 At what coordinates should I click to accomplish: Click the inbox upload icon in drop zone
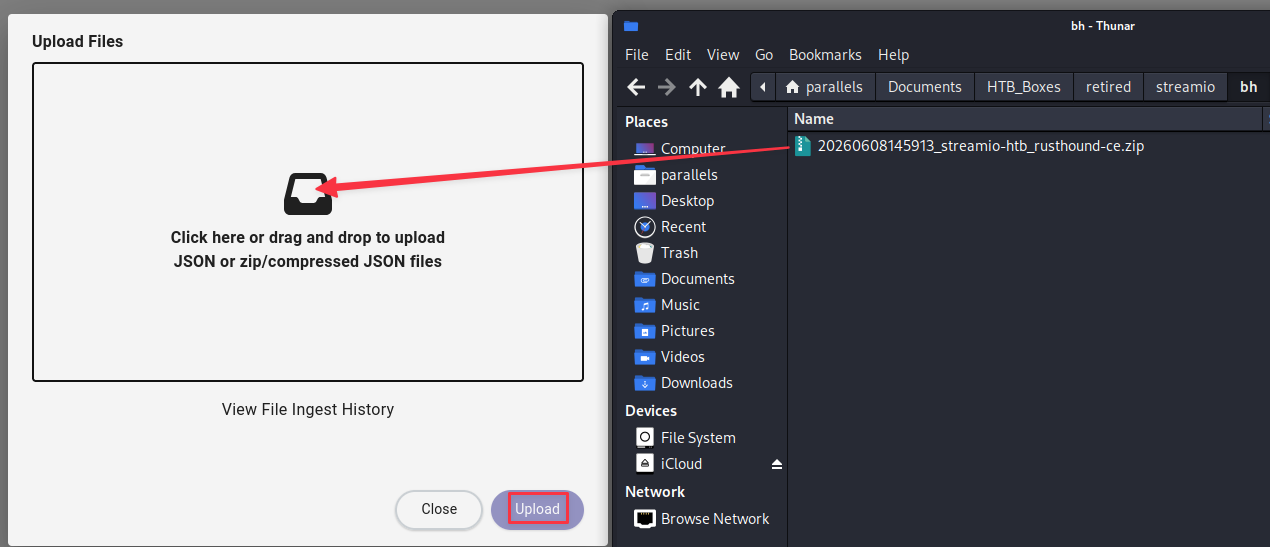coord(307,194)
